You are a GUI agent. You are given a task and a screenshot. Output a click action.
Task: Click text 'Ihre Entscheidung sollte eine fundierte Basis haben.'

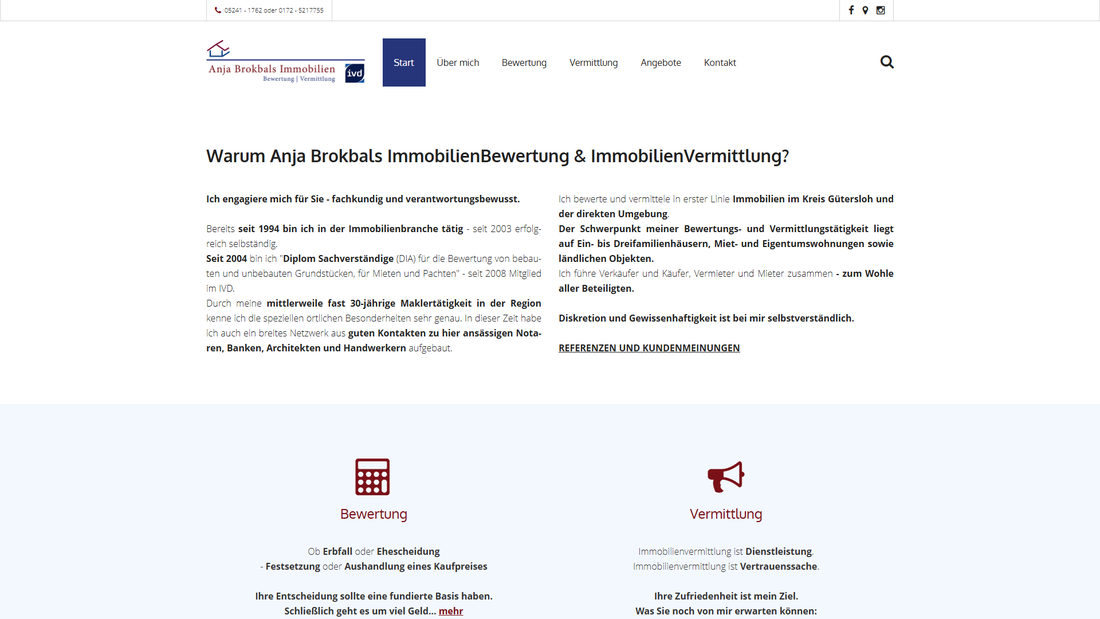(x=373, y=597)
